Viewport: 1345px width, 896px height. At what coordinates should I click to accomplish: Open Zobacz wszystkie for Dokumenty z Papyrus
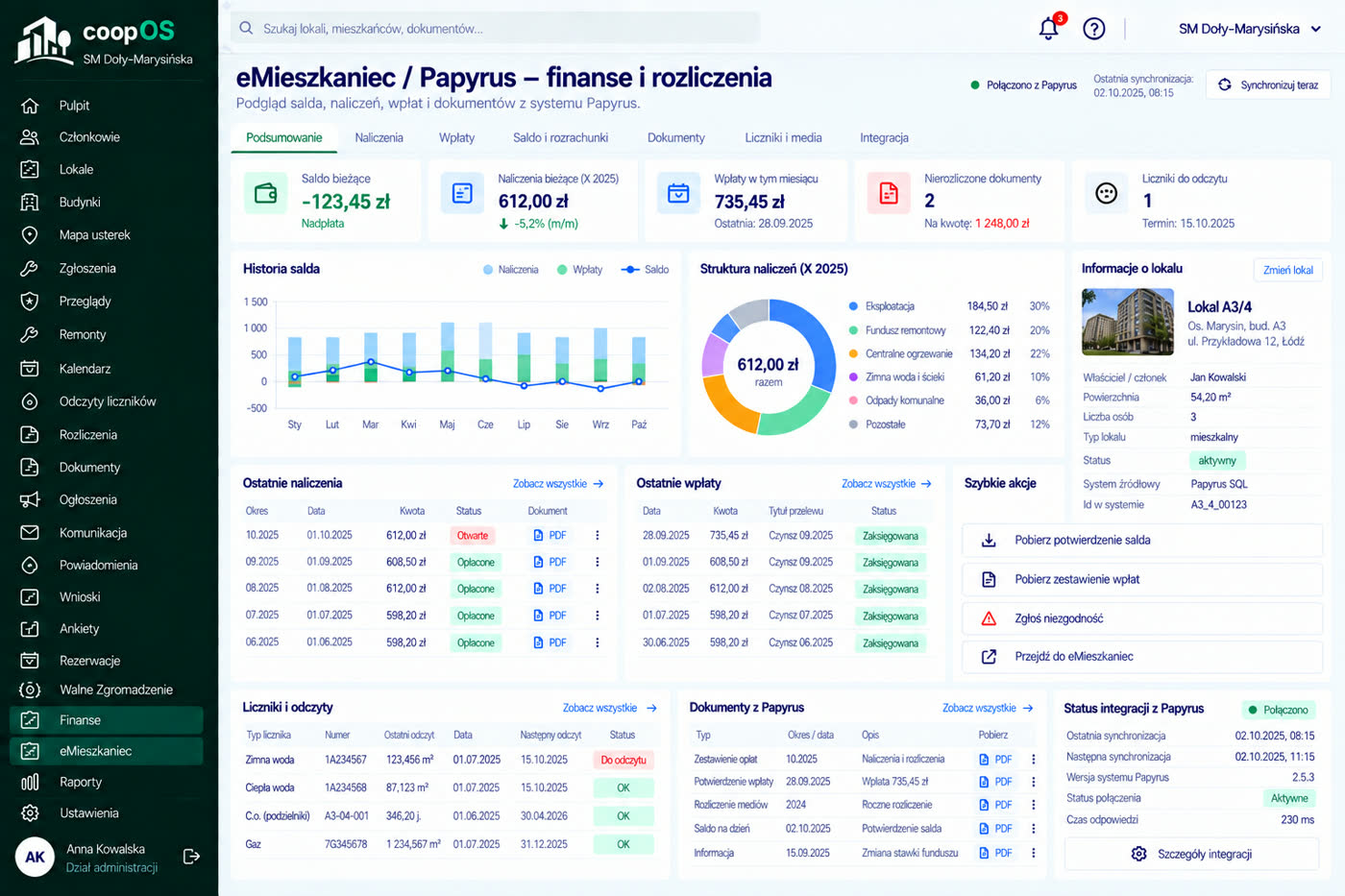(x=988, y=708)
